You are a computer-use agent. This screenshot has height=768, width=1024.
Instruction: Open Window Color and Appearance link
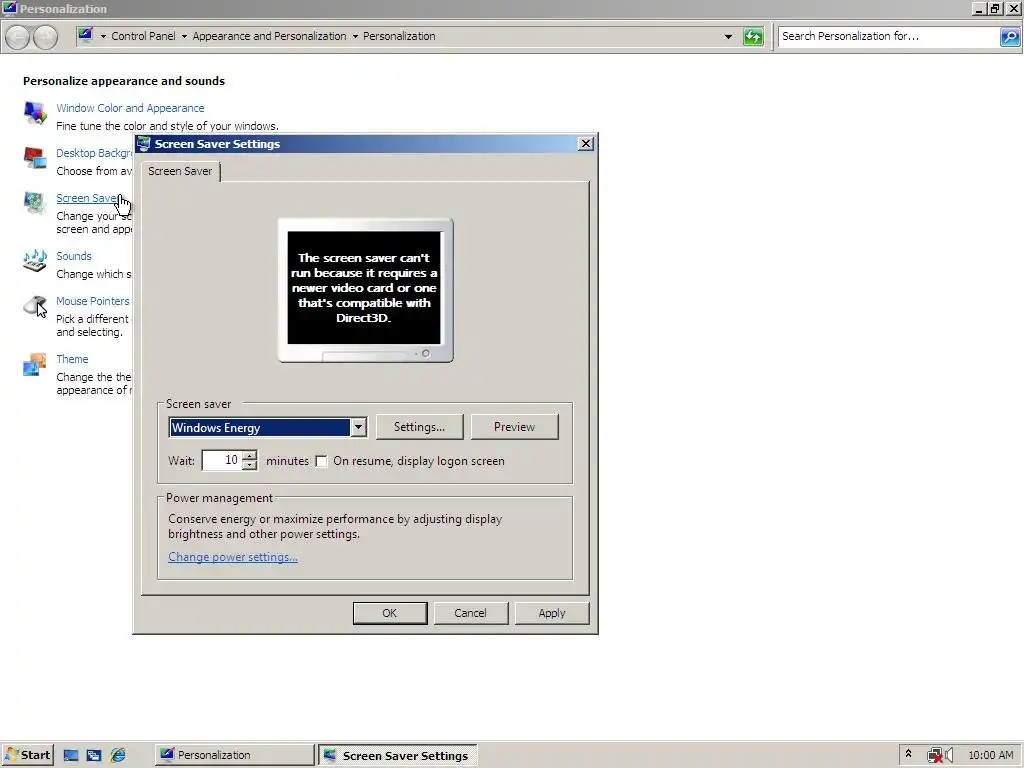pos(130,108)
